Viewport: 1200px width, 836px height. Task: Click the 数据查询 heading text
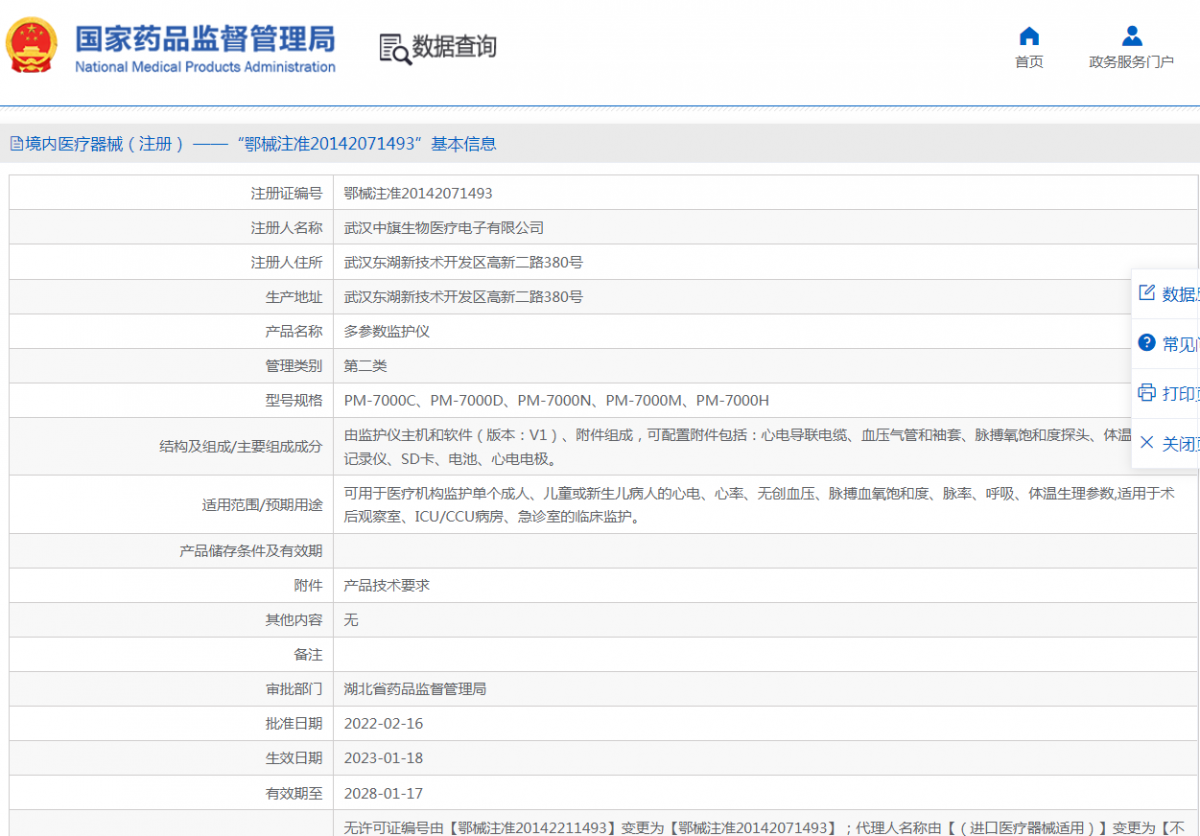tap(455, 47)
